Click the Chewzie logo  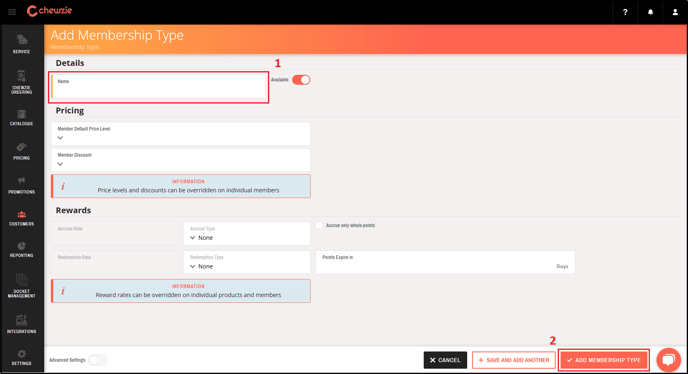click(x=49, y=11)
